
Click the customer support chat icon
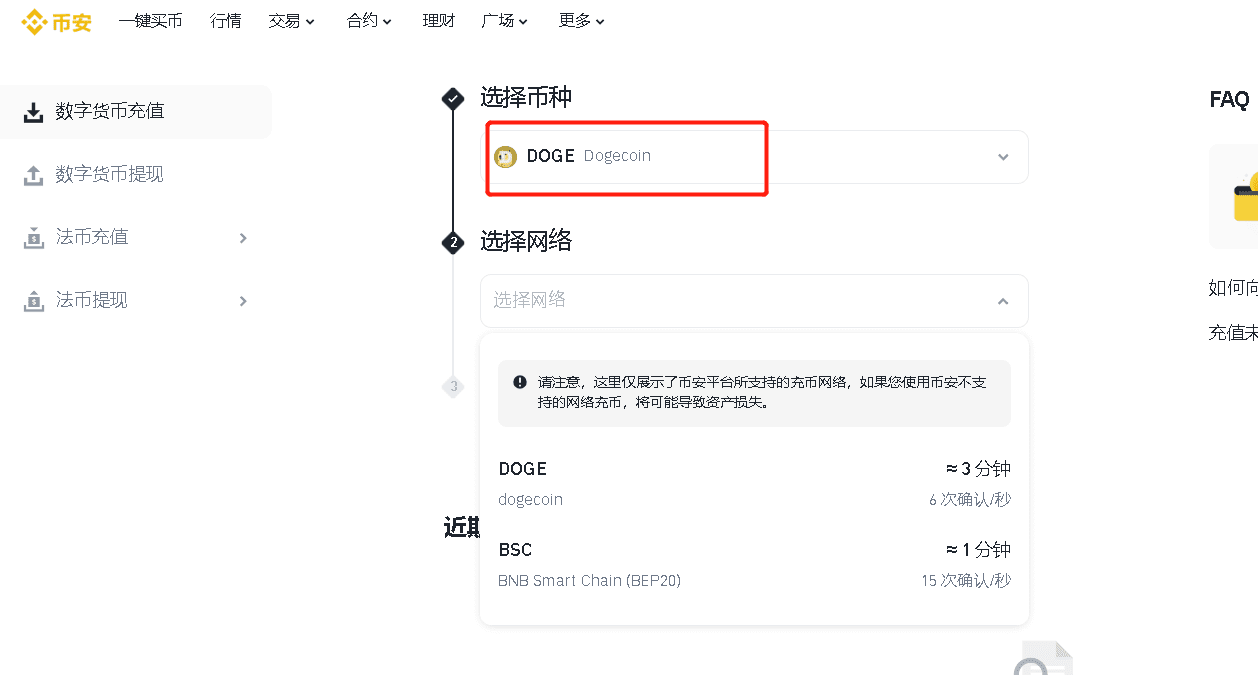[x=1046, y=660]
